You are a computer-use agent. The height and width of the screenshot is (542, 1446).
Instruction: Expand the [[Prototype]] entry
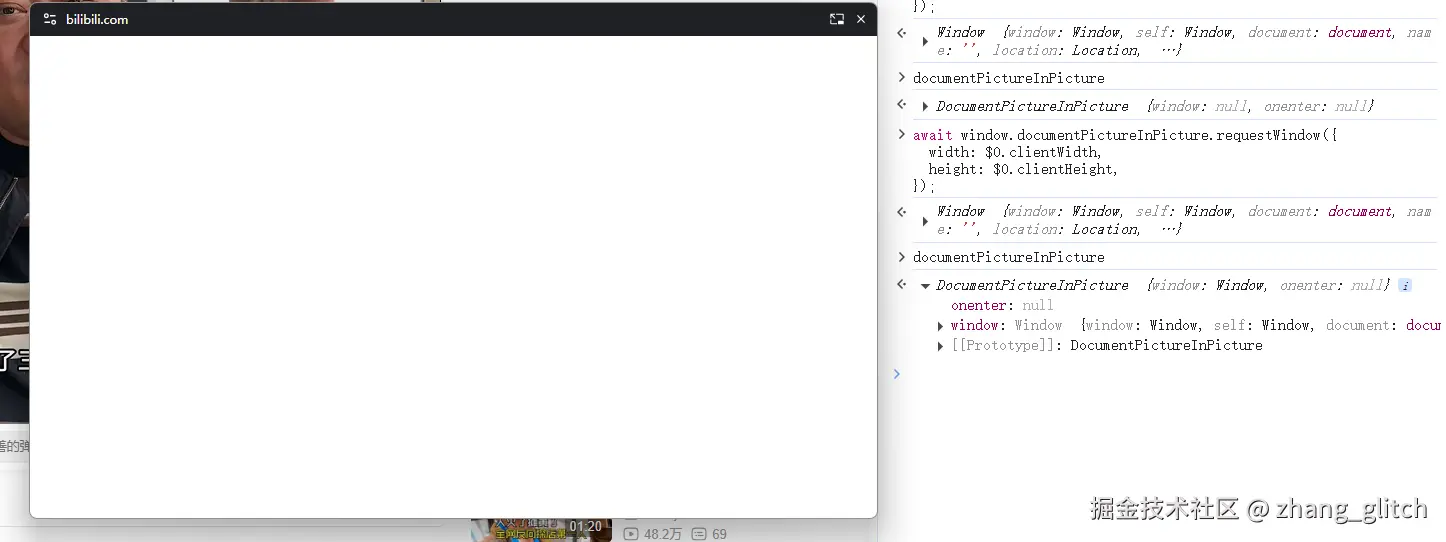[x=940, y=346]
